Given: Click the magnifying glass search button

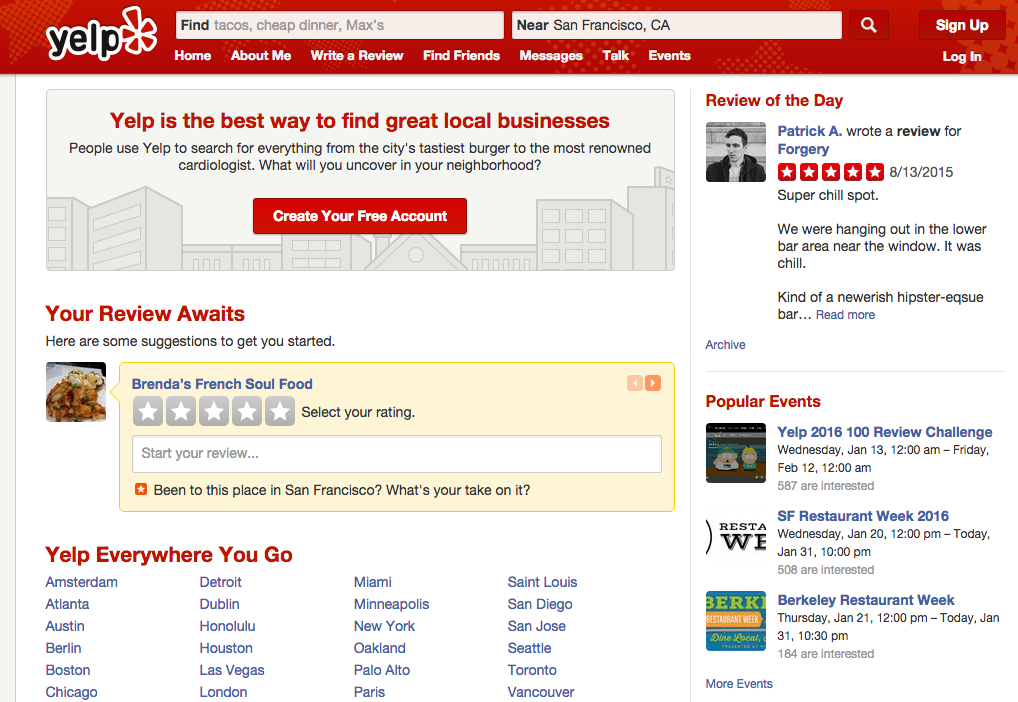Looking at the screenshot, I should (869, 26).
